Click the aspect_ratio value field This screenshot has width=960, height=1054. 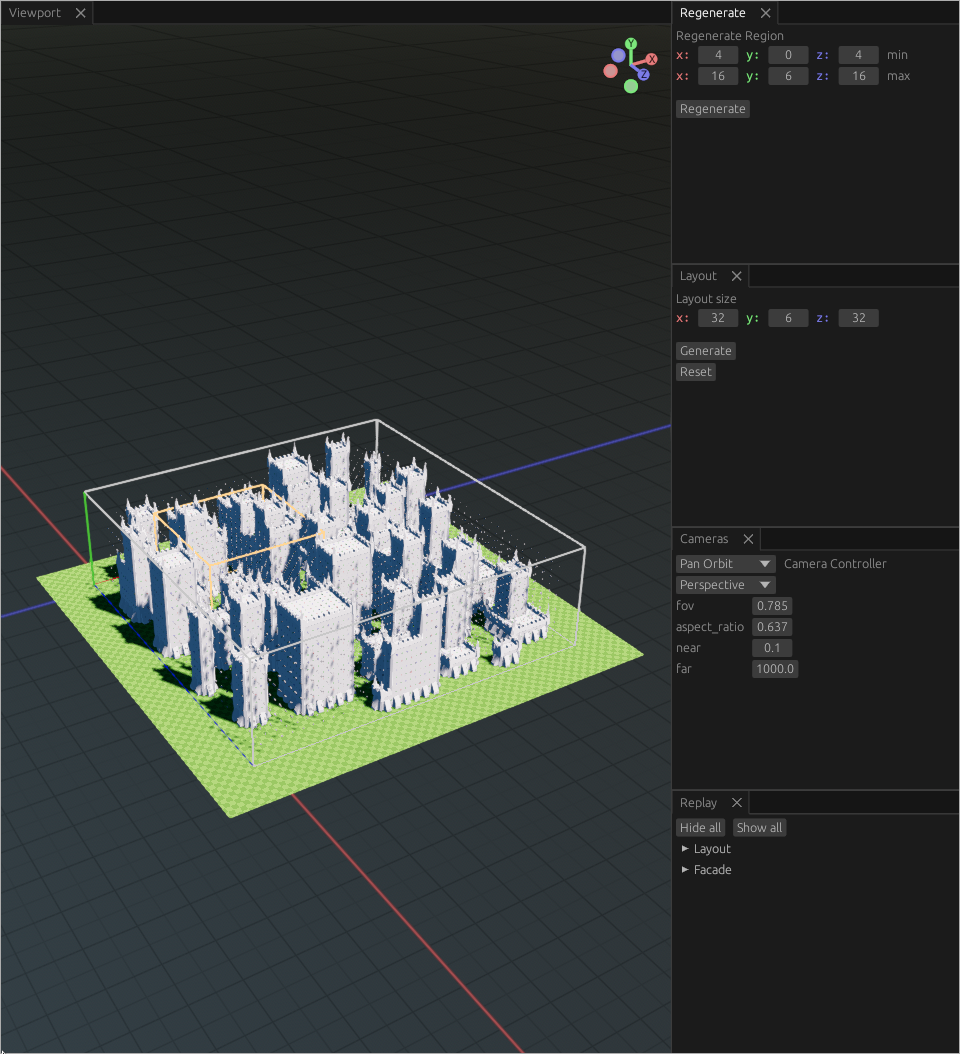pyautogui.click(x=772, y=626)
